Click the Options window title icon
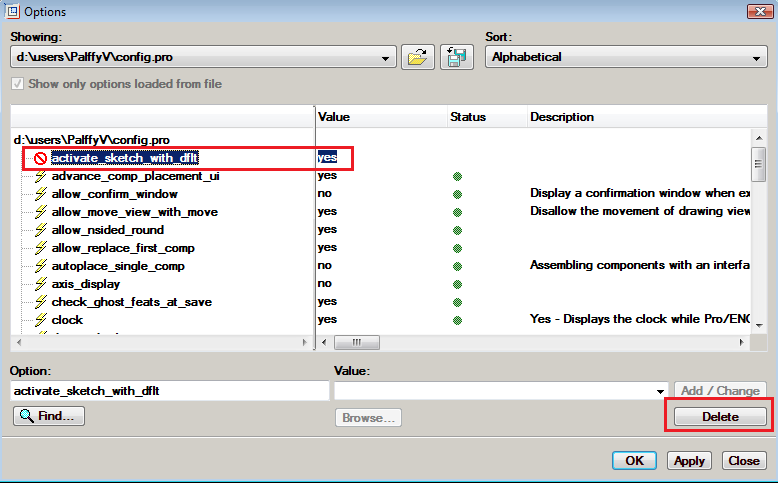The image size is (778, 483). tap(11, 11)
